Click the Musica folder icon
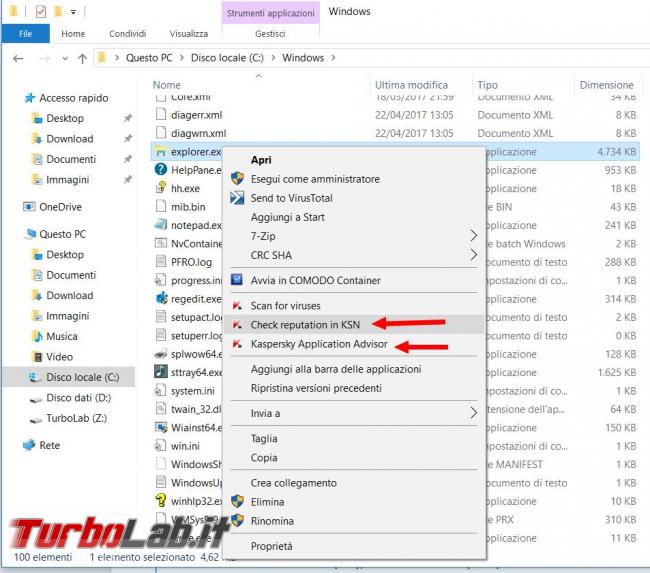 38,336
